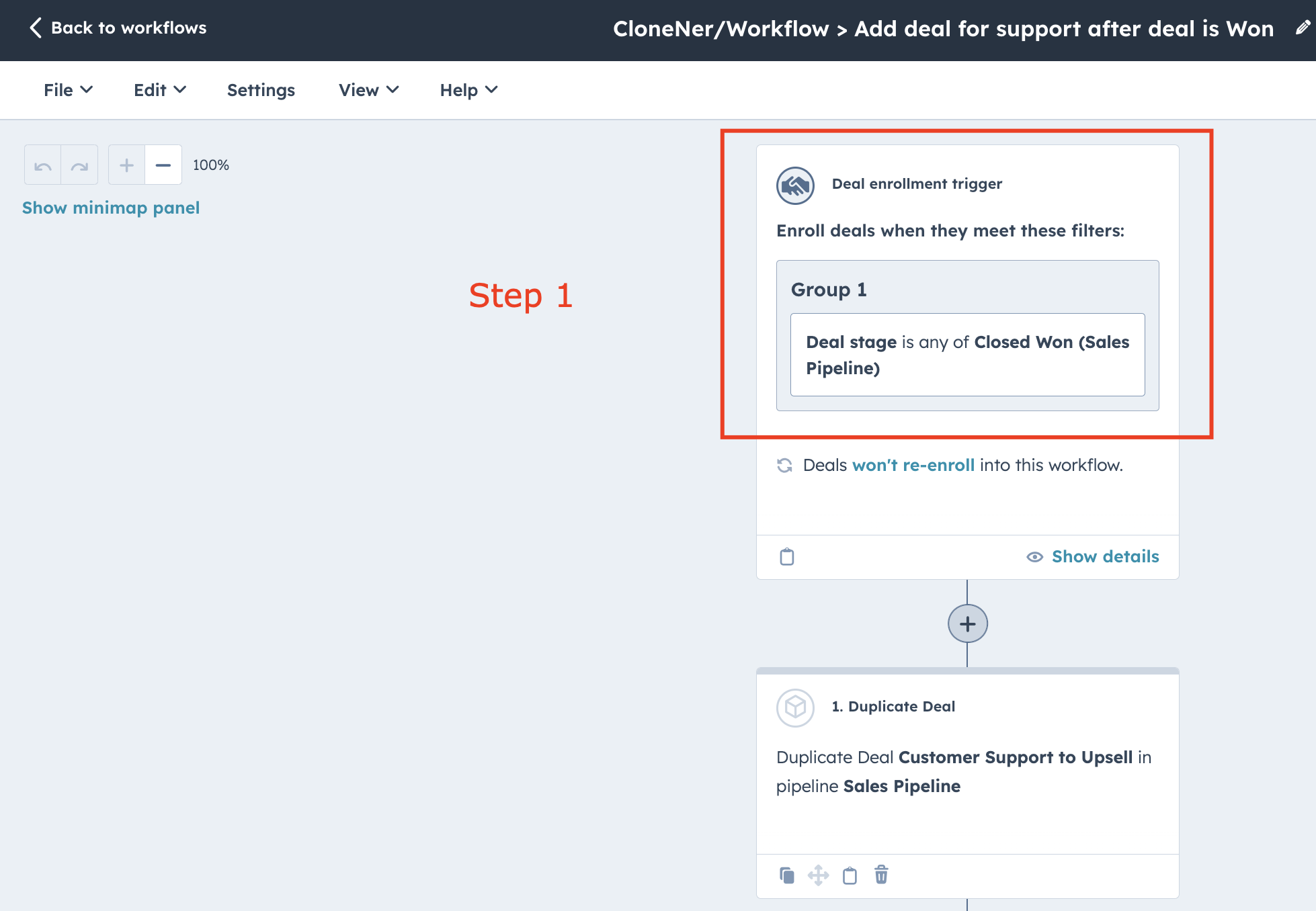
Task: Add an action with the plus circle
Action: pyautogui.click(x=967, y=623)
